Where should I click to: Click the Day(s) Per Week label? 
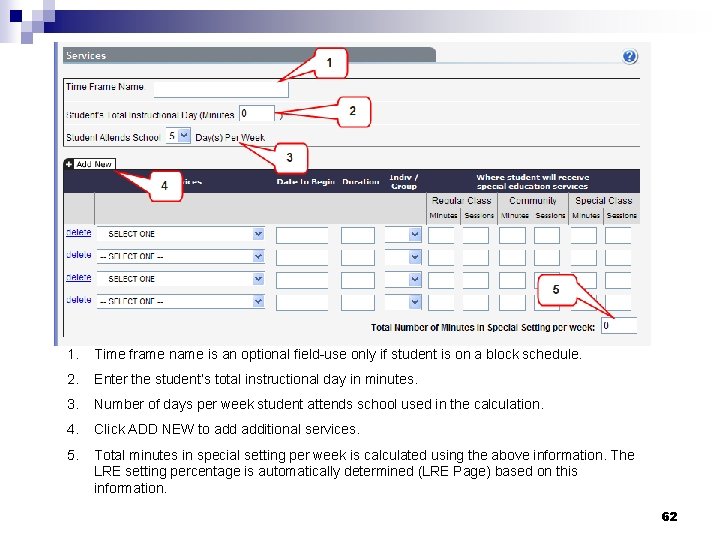coord(230,137)
